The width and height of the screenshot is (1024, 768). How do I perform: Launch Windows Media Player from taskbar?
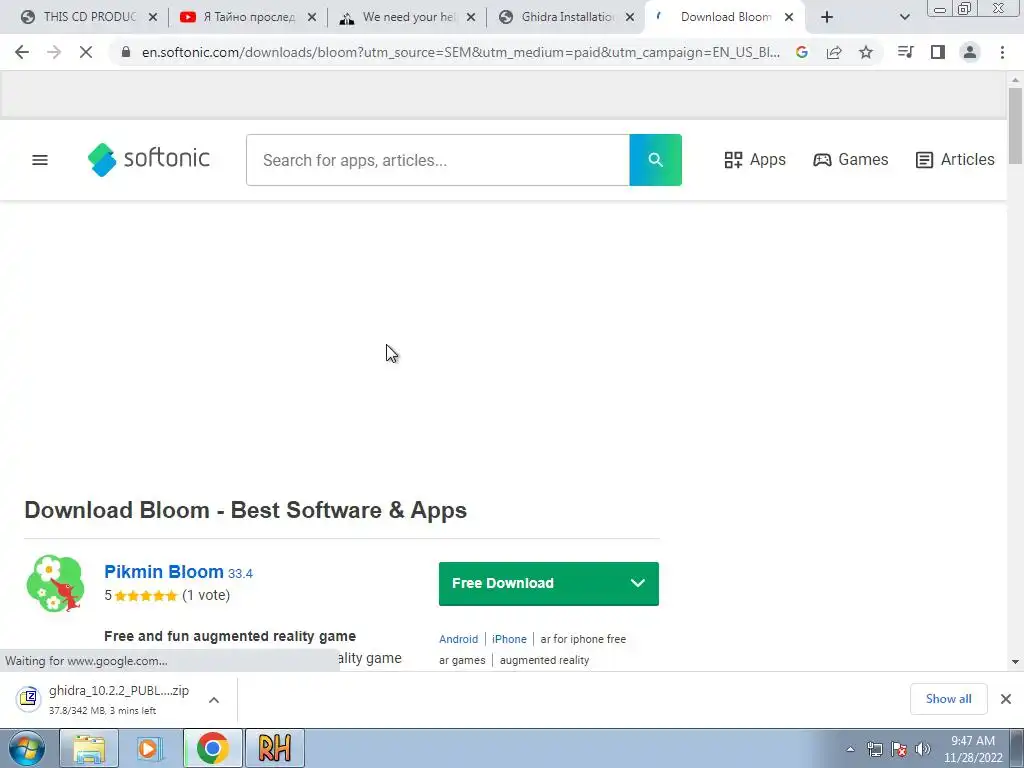point(150,748)
